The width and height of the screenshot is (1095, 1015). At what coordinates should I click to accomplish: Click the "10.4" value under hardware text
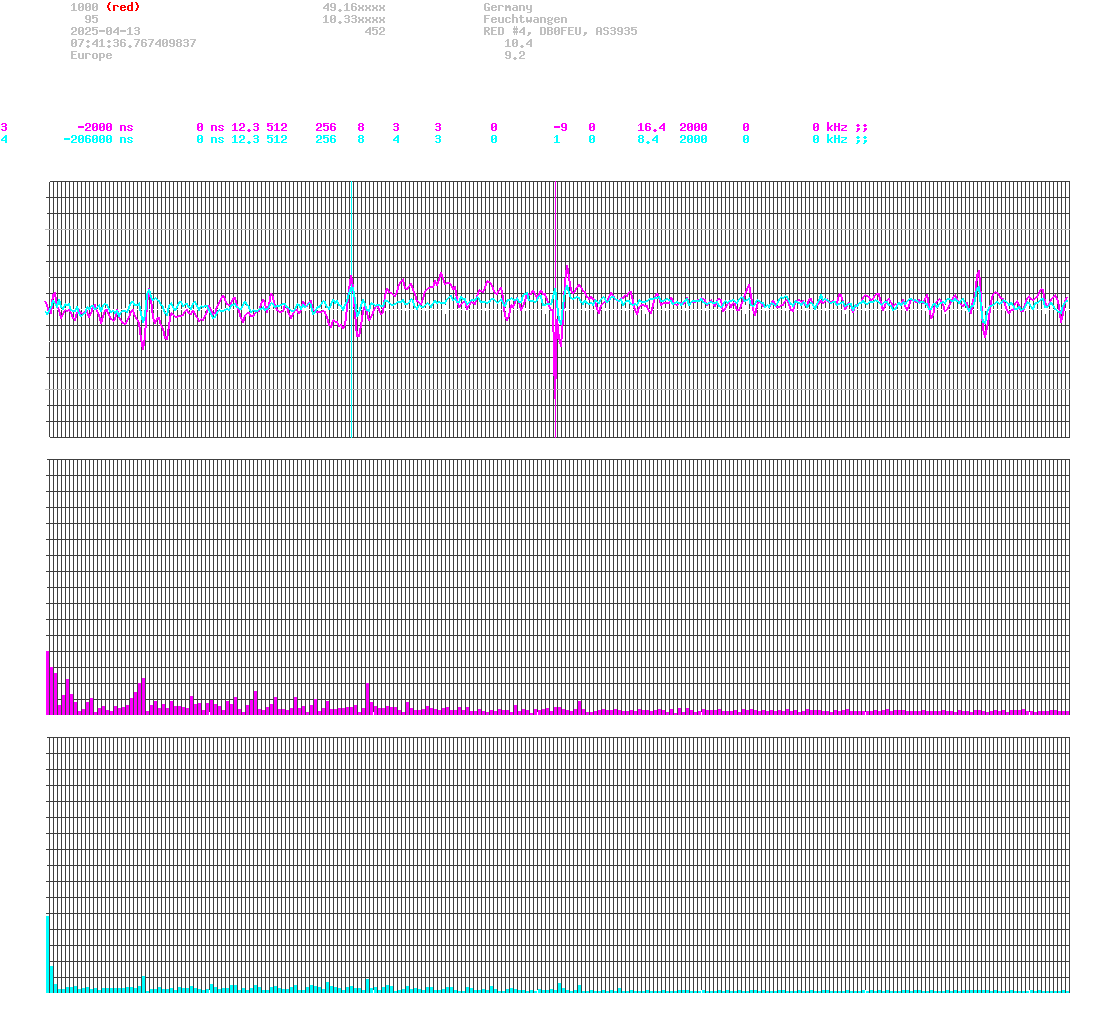[518, 43]
